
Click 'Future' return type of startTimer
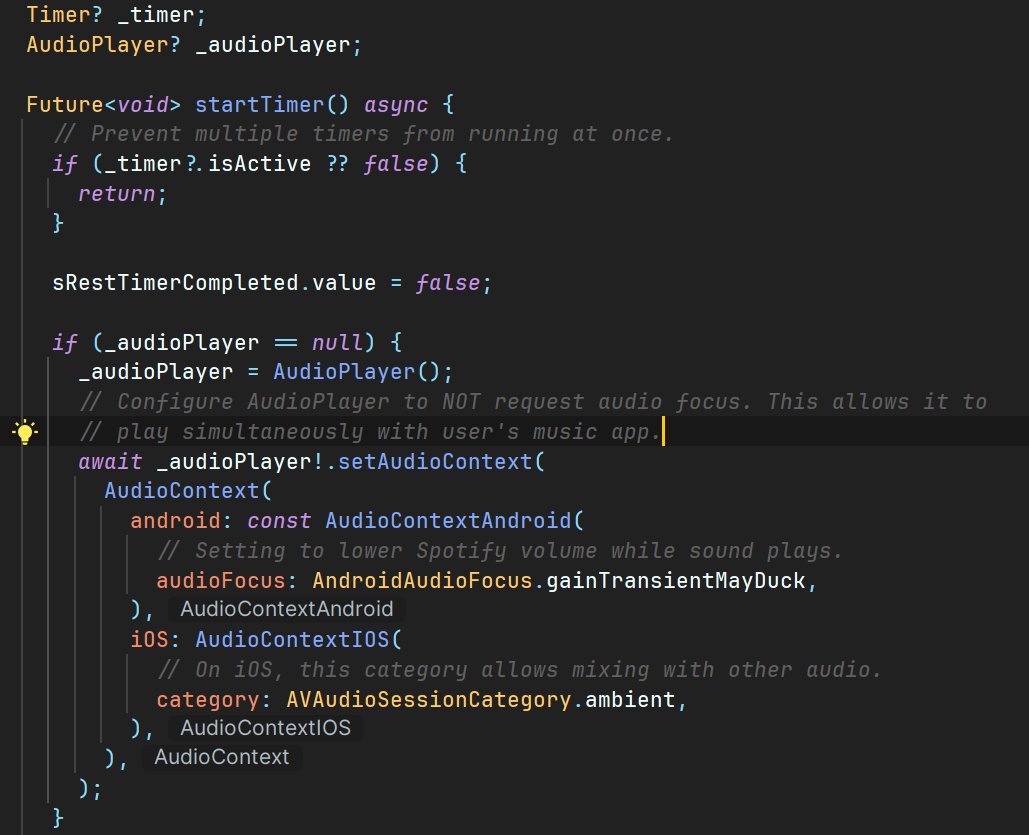[65, 104]
